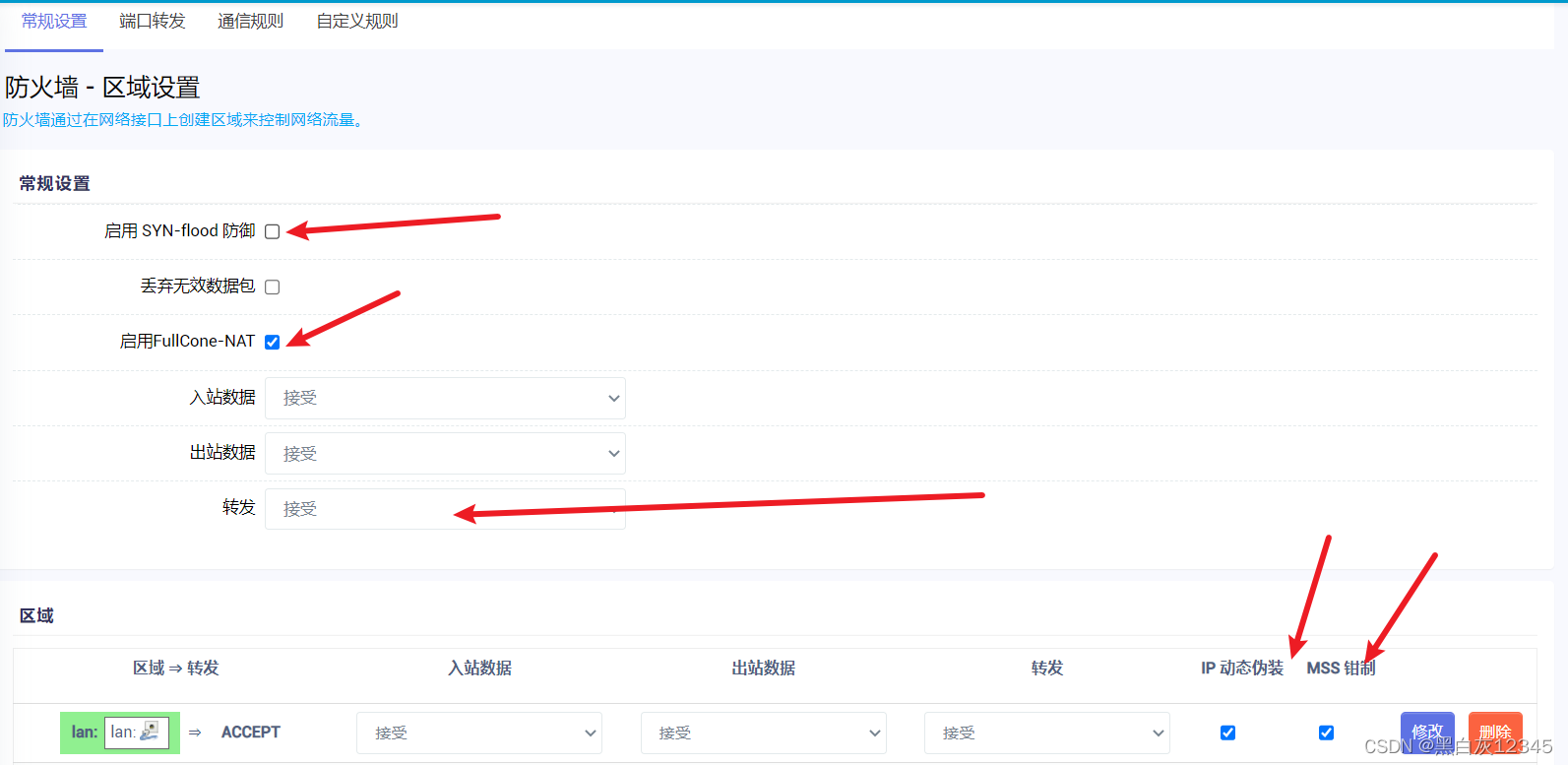Open the lan zone 出站数据 dropdown
1568x765 pixels.
coord(764,733)
